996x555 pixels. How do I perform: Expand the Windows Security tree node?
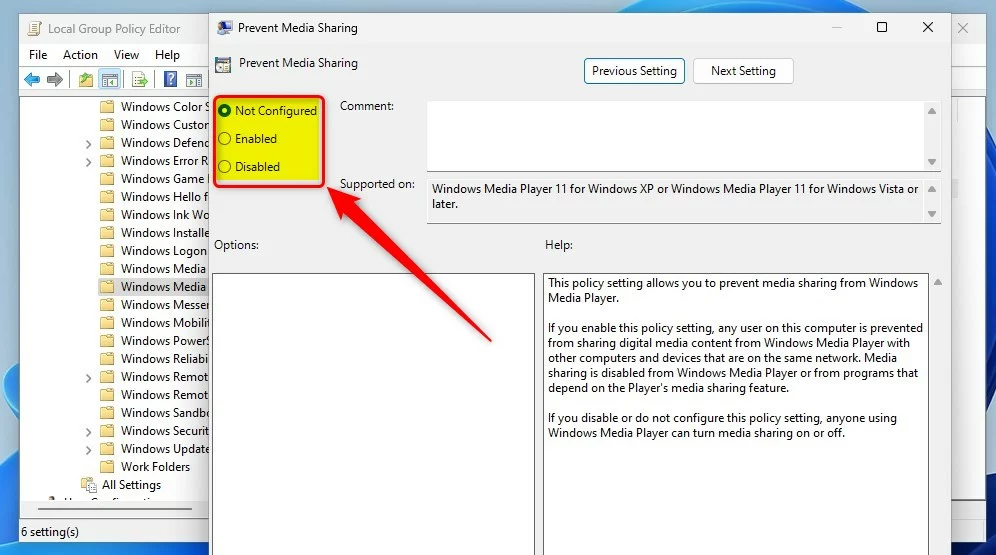click(x=88, y=431)
